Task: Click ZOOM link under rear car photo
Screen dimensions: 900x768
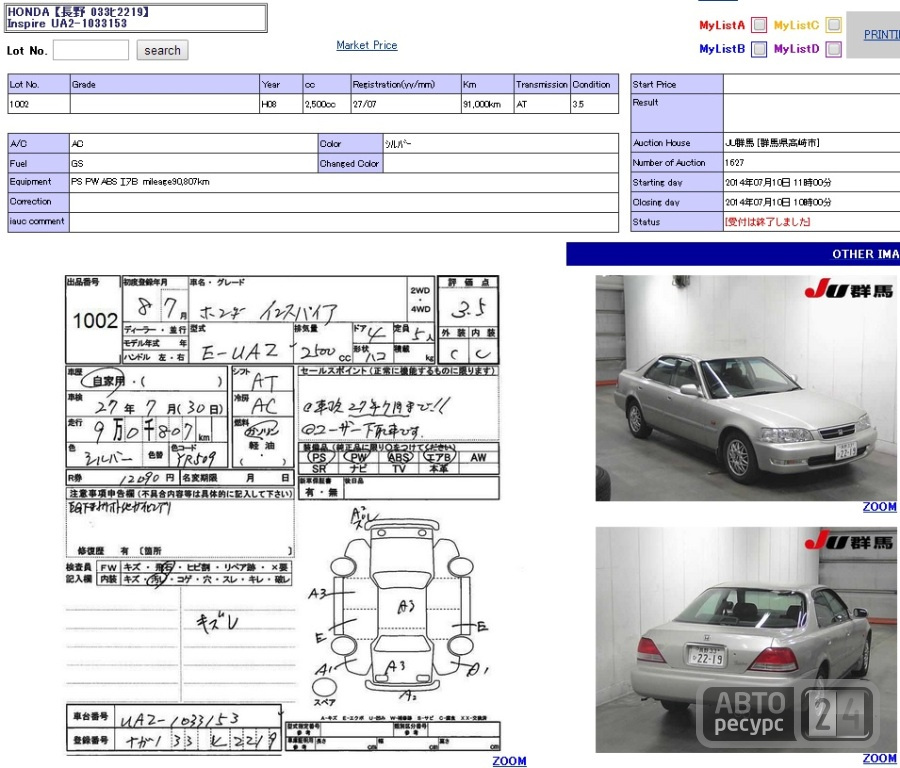Action: [879, 758]
